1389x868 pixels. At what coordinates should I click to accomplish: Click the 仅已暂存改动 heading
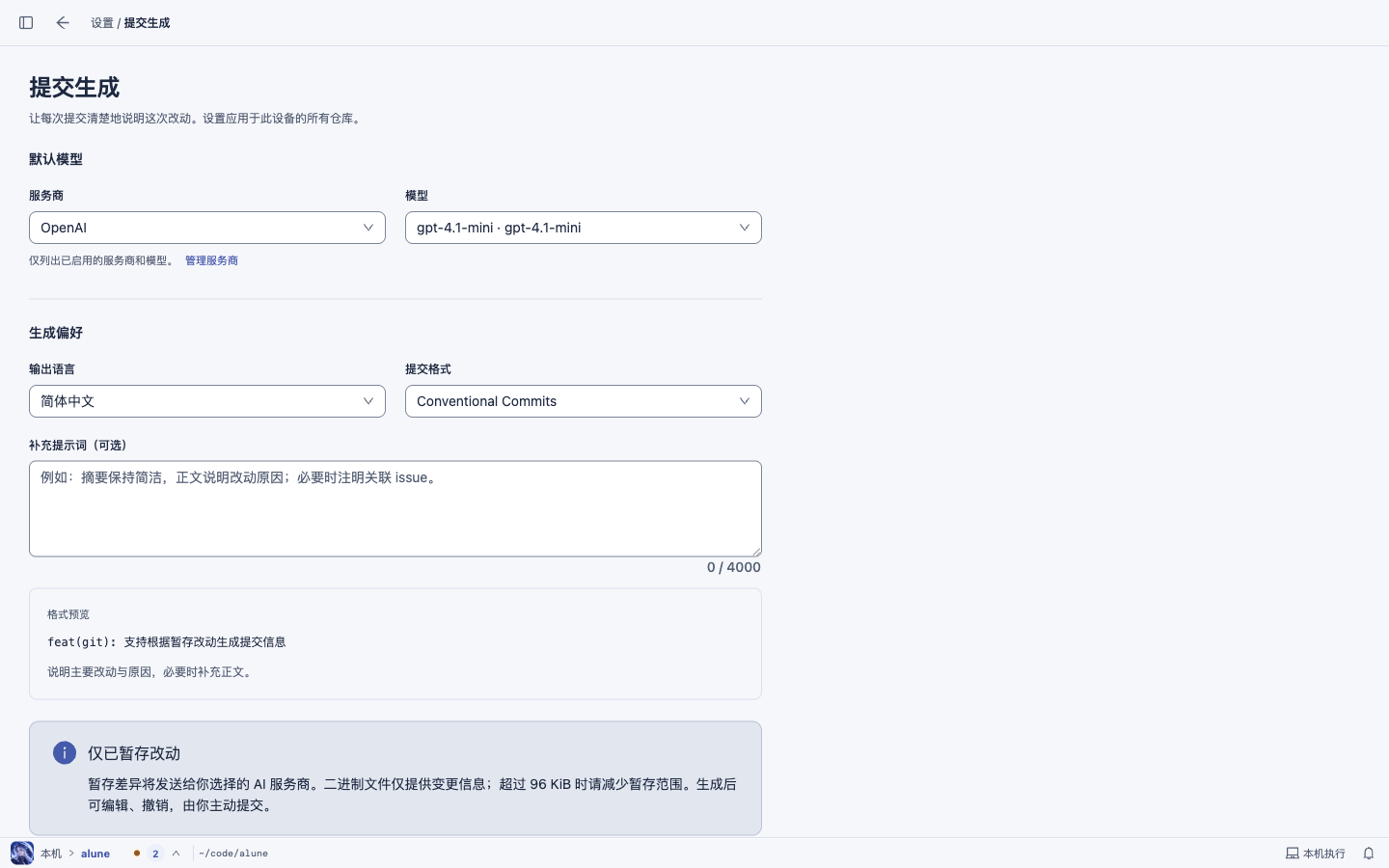134,753
